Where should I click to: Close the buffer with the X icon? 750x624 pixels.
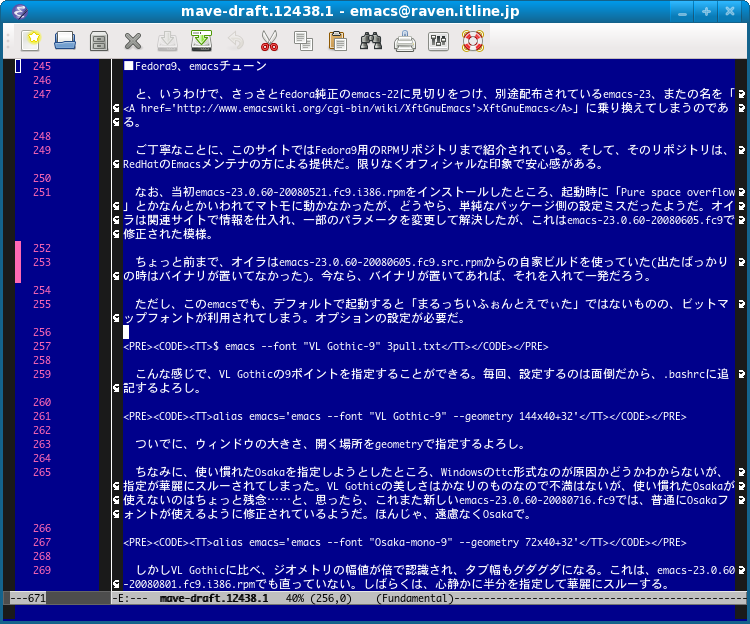(133, 41)
